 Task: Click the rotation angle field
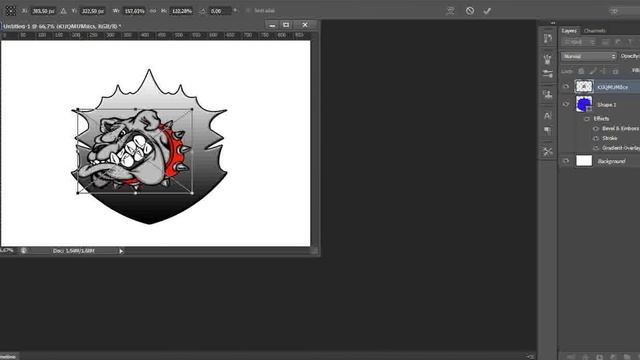(220, 11)
